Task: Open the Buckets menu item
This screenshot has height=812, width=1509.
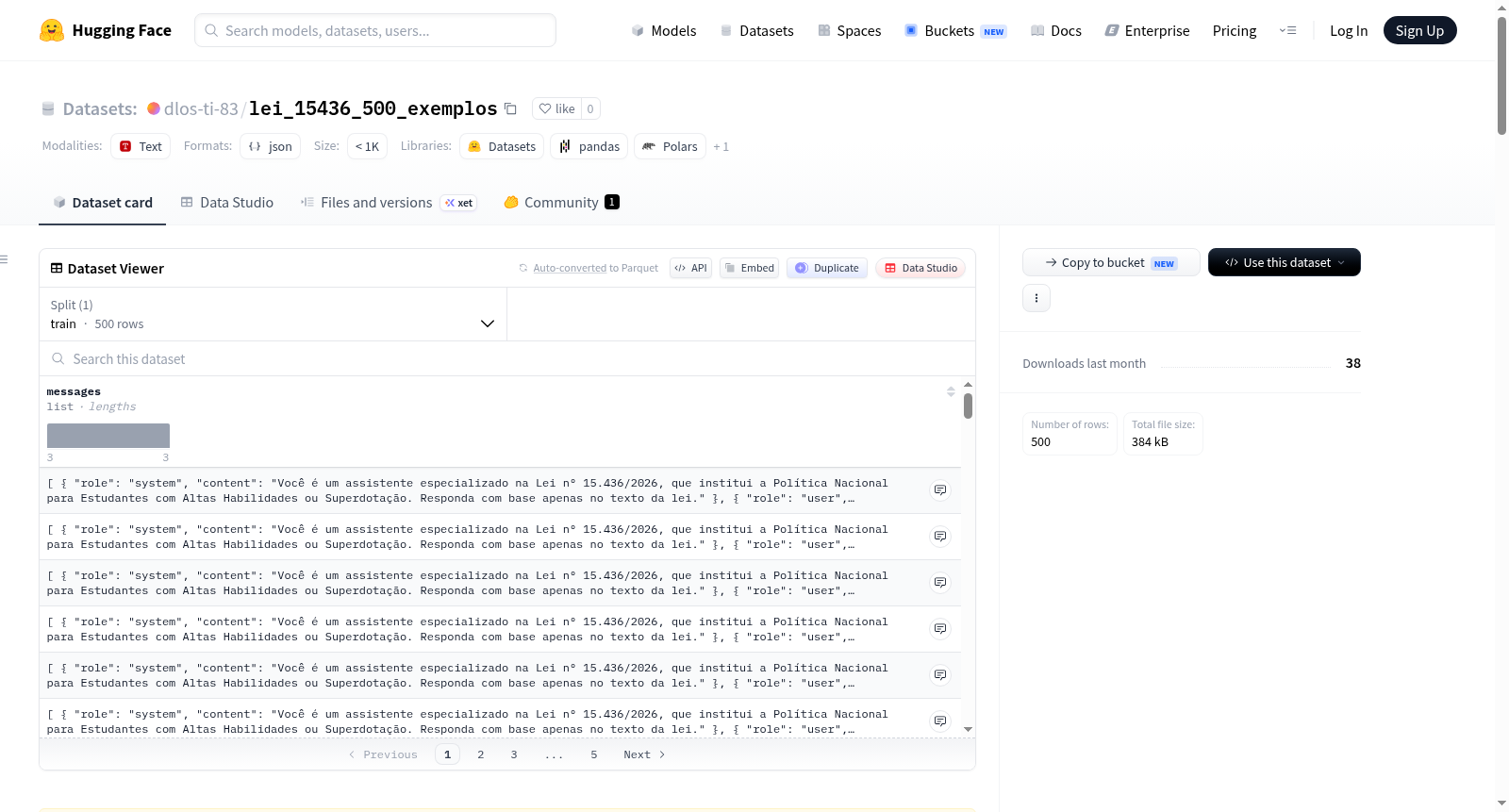Action: [955, 31]
